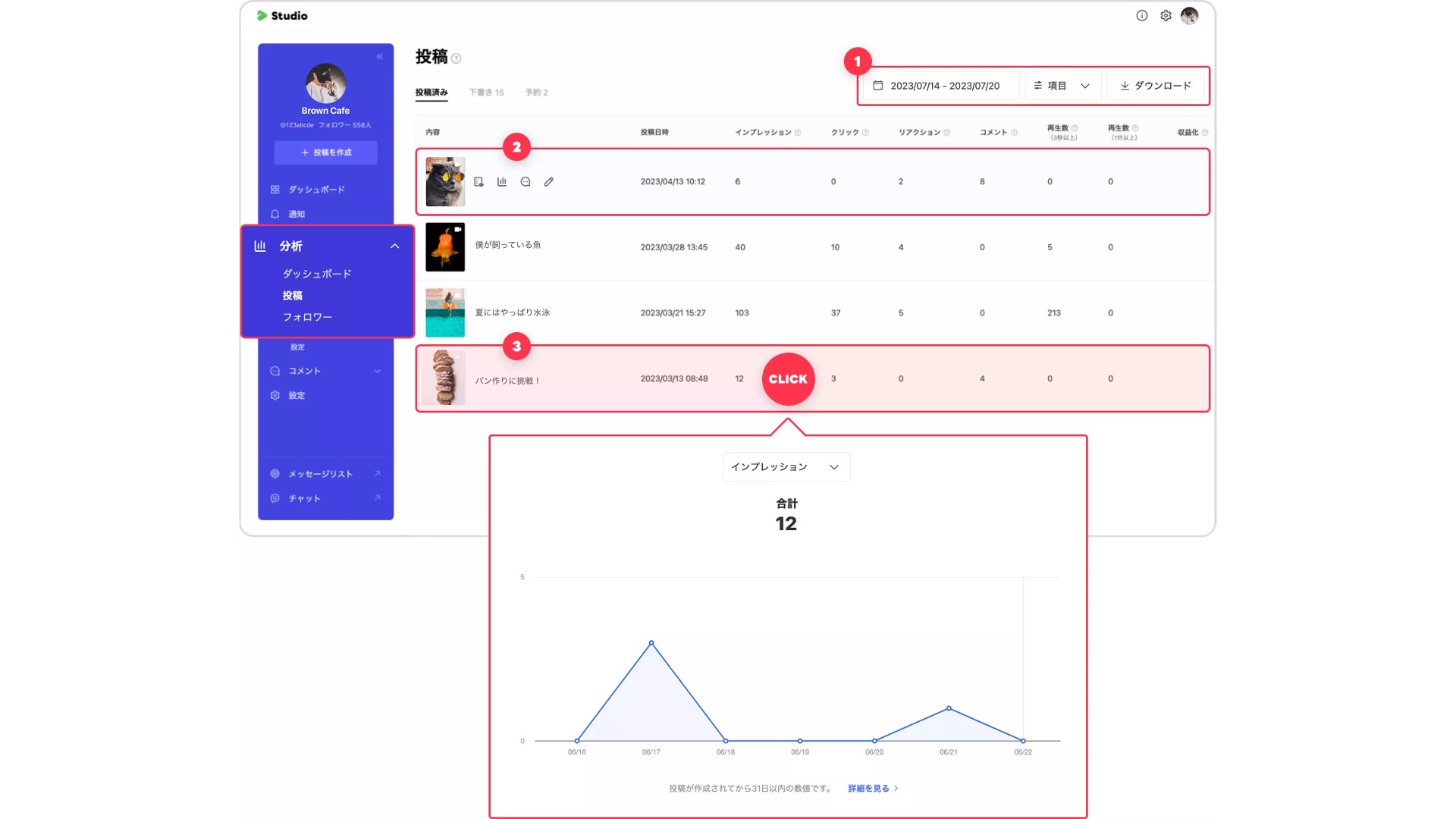Select フォロワー under 分析 in sidebar
Viewport: 1456px width, 819px height.
[307, 317]
